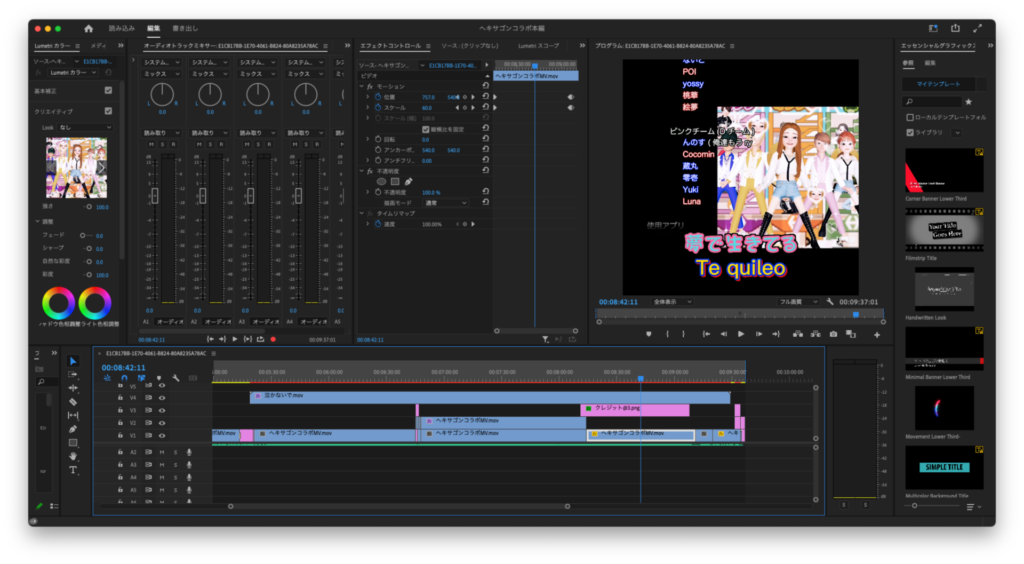
Task: Toggle the creative section checkbox in Lumetri
Action: click(108, 111)
